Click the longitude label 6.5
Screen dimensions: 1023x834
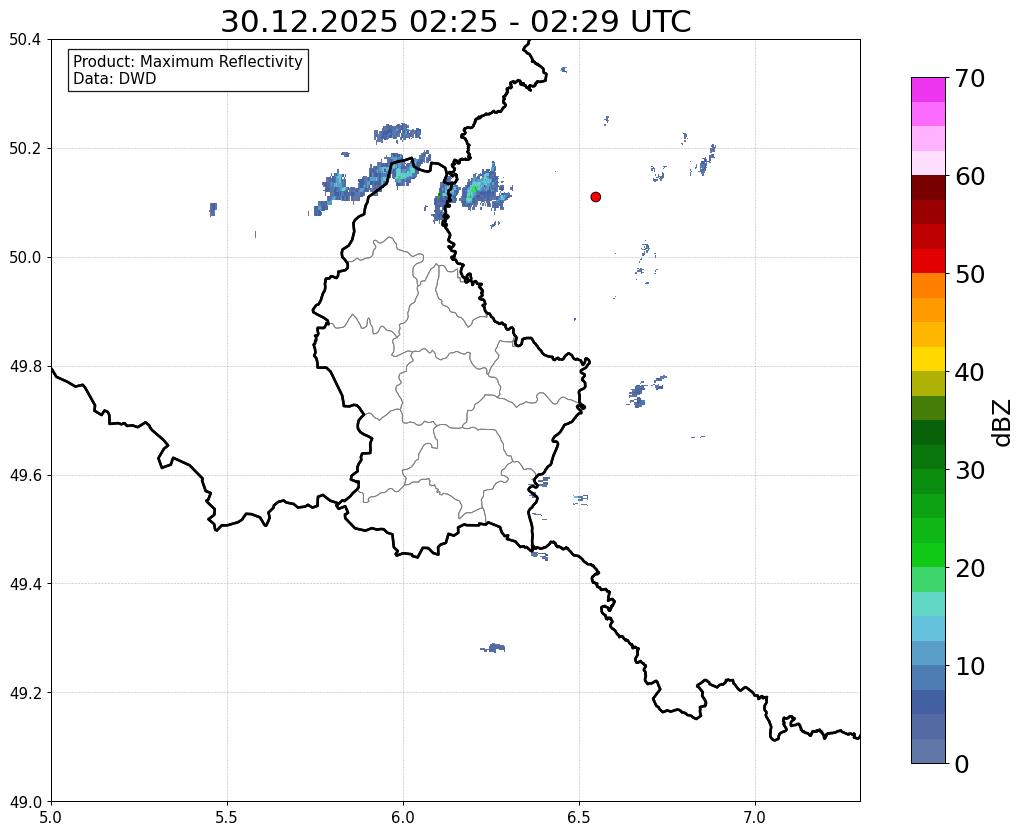coord(579,817)
